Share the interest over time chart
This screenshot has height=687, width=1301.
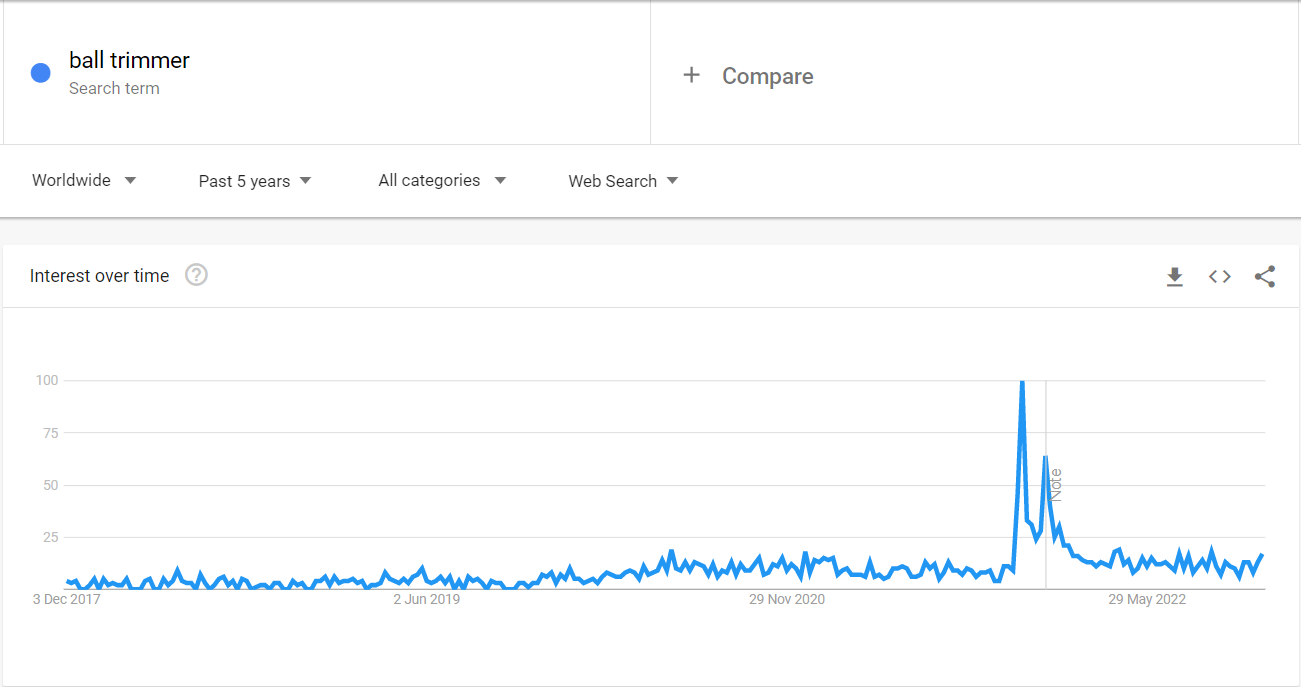coord(1265,277)
